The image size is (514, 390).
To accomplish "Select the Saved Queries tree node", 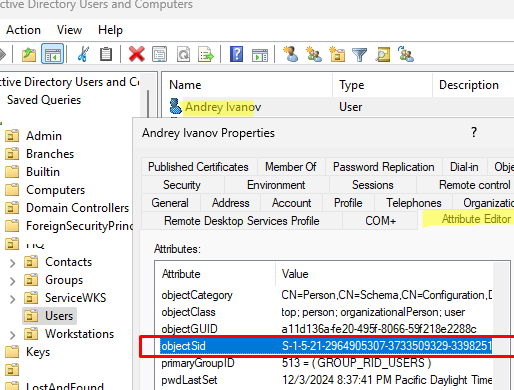I will click(x=44, y=100).
